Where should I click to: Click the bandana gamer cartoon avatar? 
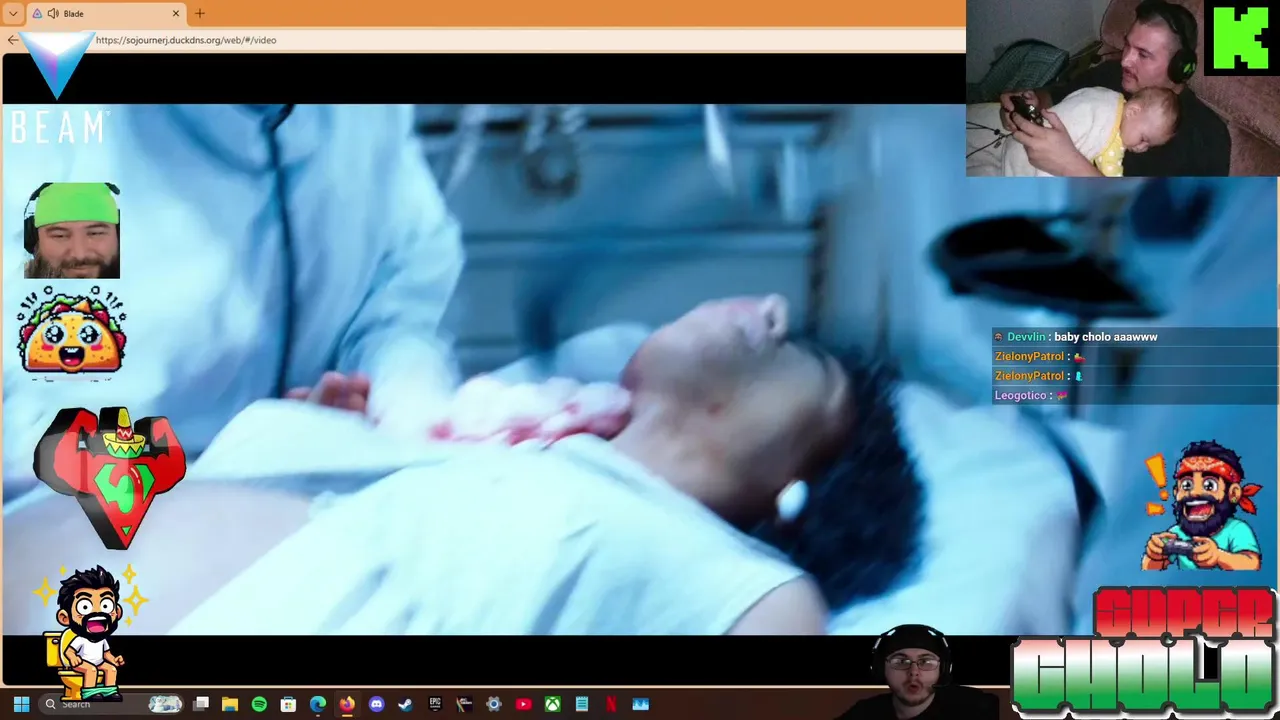[x=1203, y=505]
